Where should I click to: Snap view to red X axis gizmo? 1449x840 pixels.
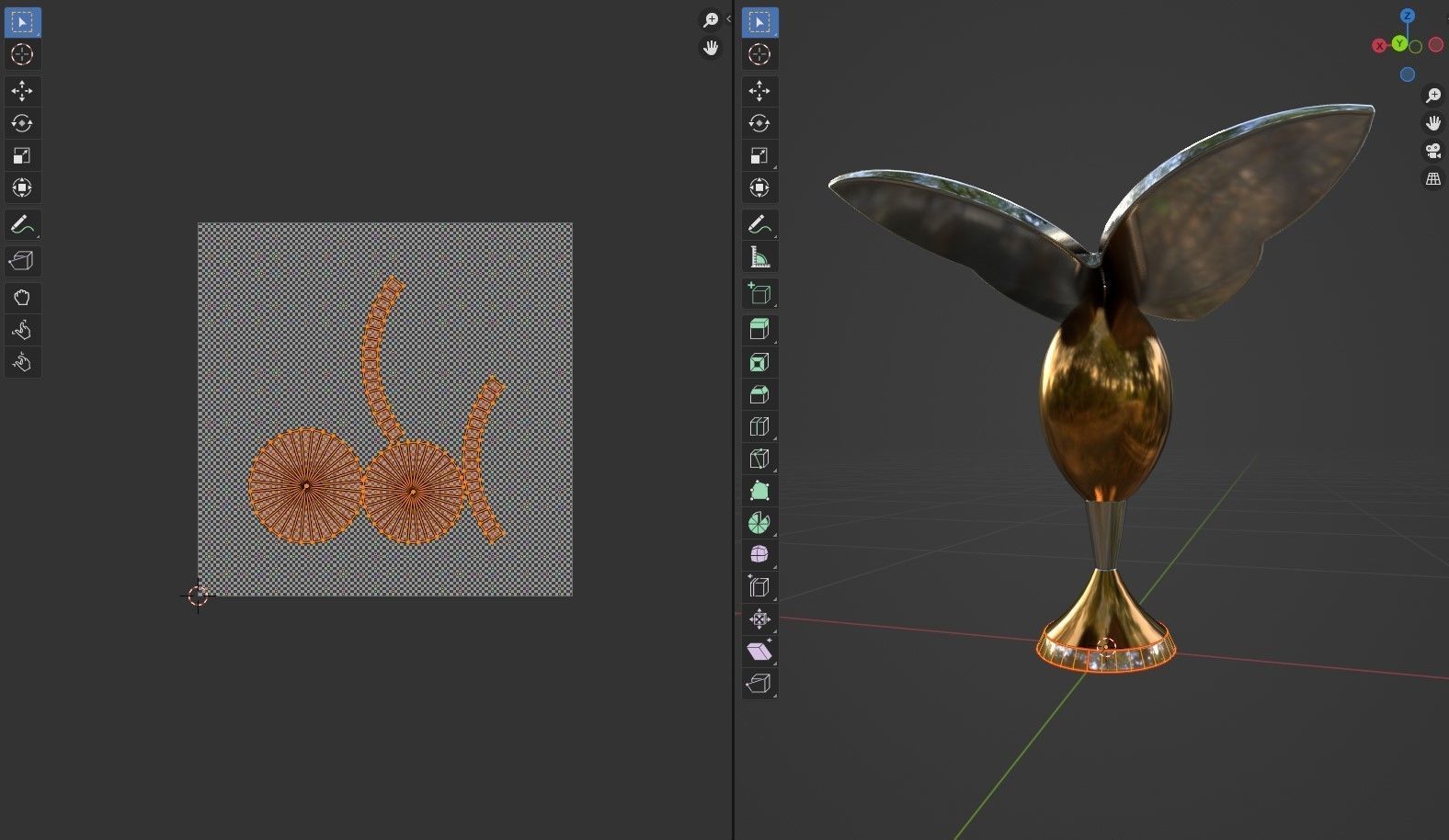tap(1379, 46)
